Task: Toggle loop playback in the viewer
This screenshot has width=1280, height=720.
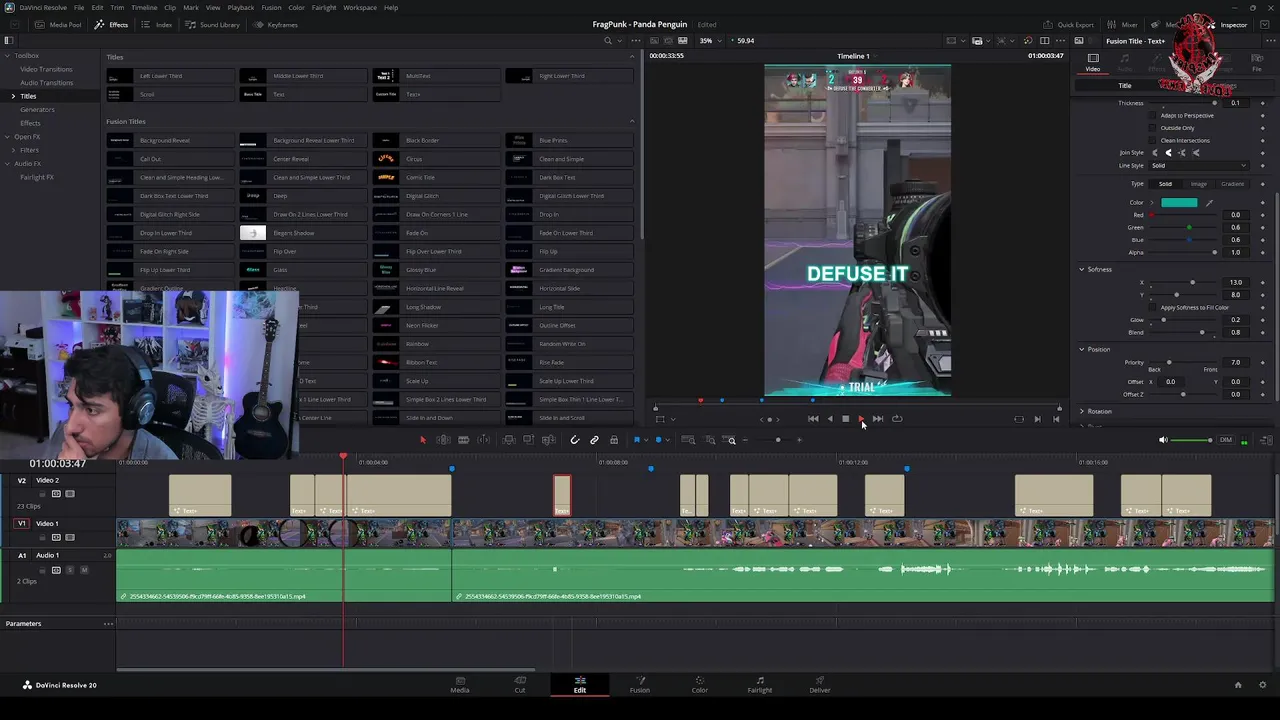Action: (x=897, y=419)
